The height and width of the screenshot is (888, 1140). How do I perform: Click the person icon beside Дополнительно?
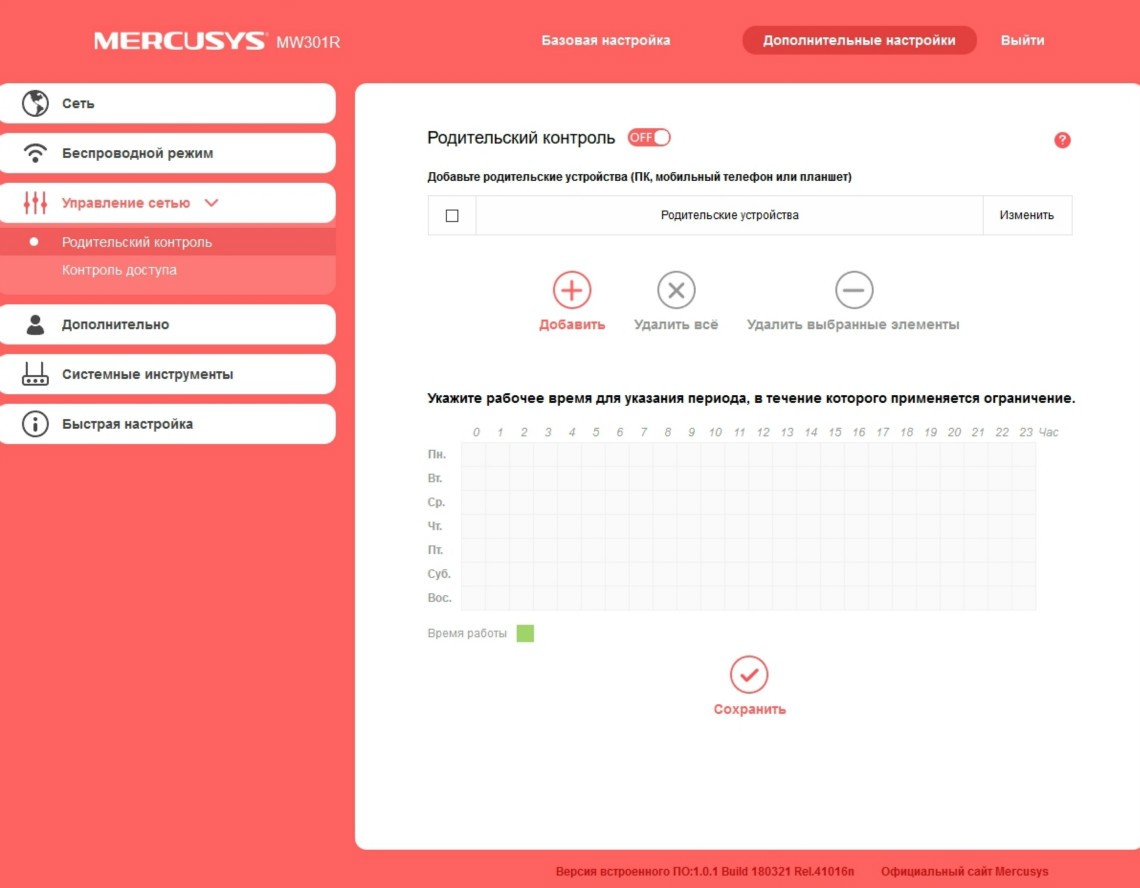(36, 324)
